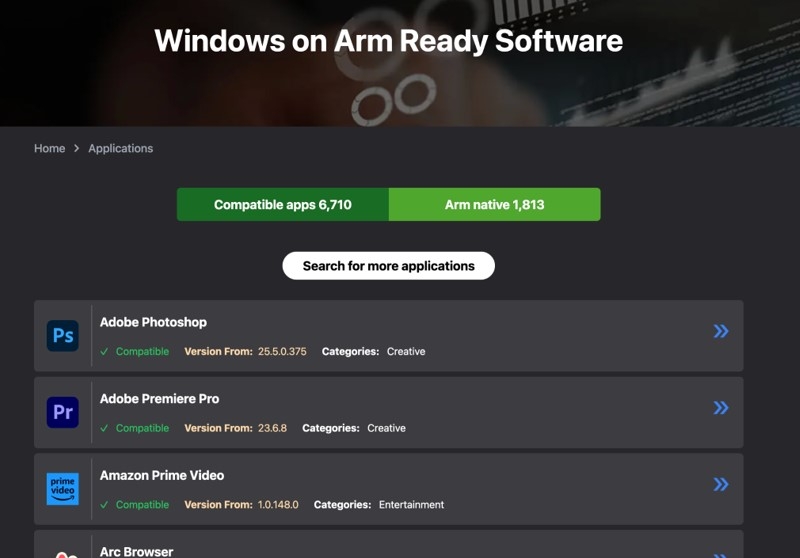Click Premiere Pro version 23.6.8 value
The height and width of the screenshot is (558, 800).
pos(272,428)
